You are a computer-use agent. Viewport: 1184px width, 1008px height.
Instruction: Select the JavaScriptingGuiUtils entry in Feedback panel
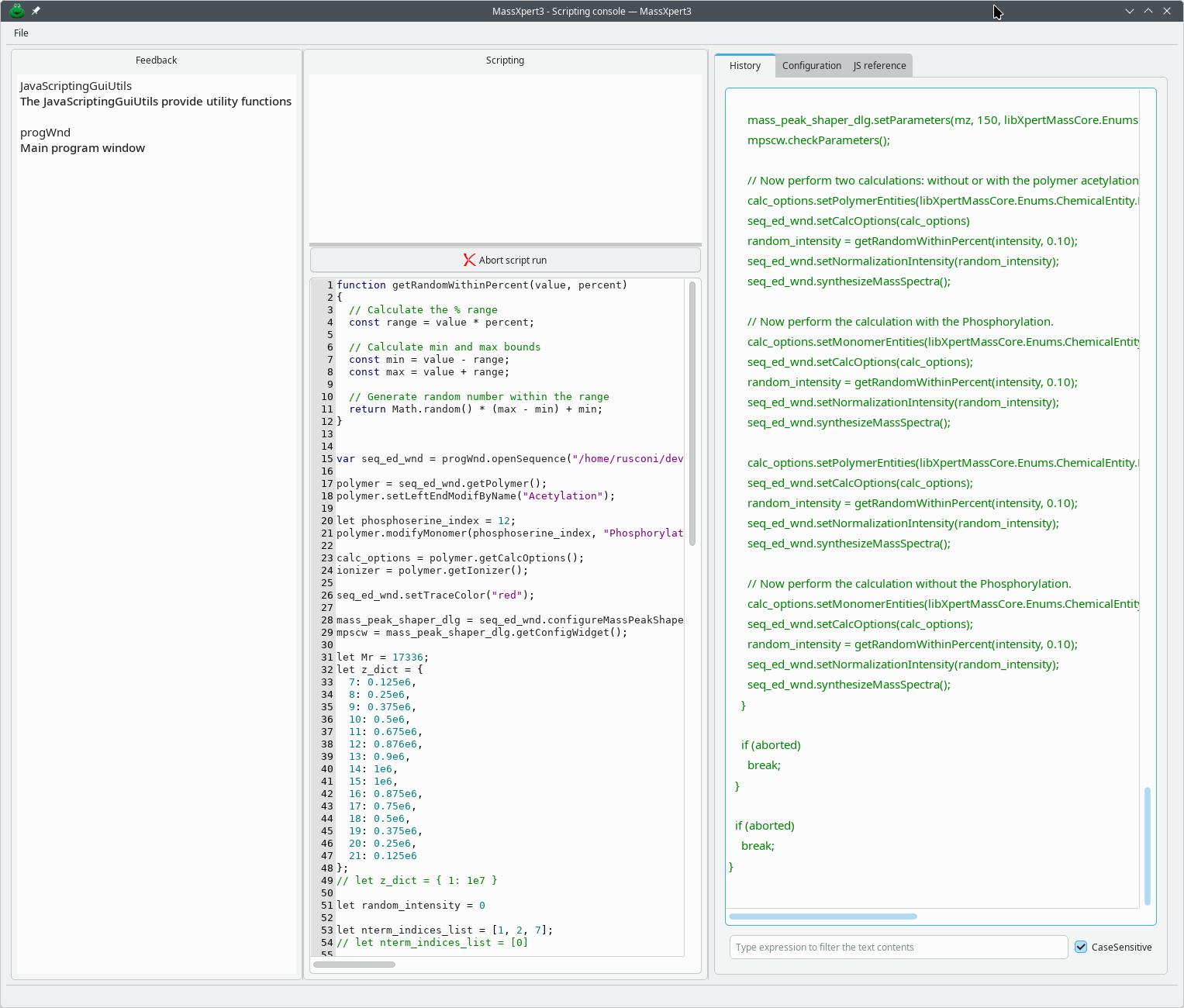[x=75, y=86]
